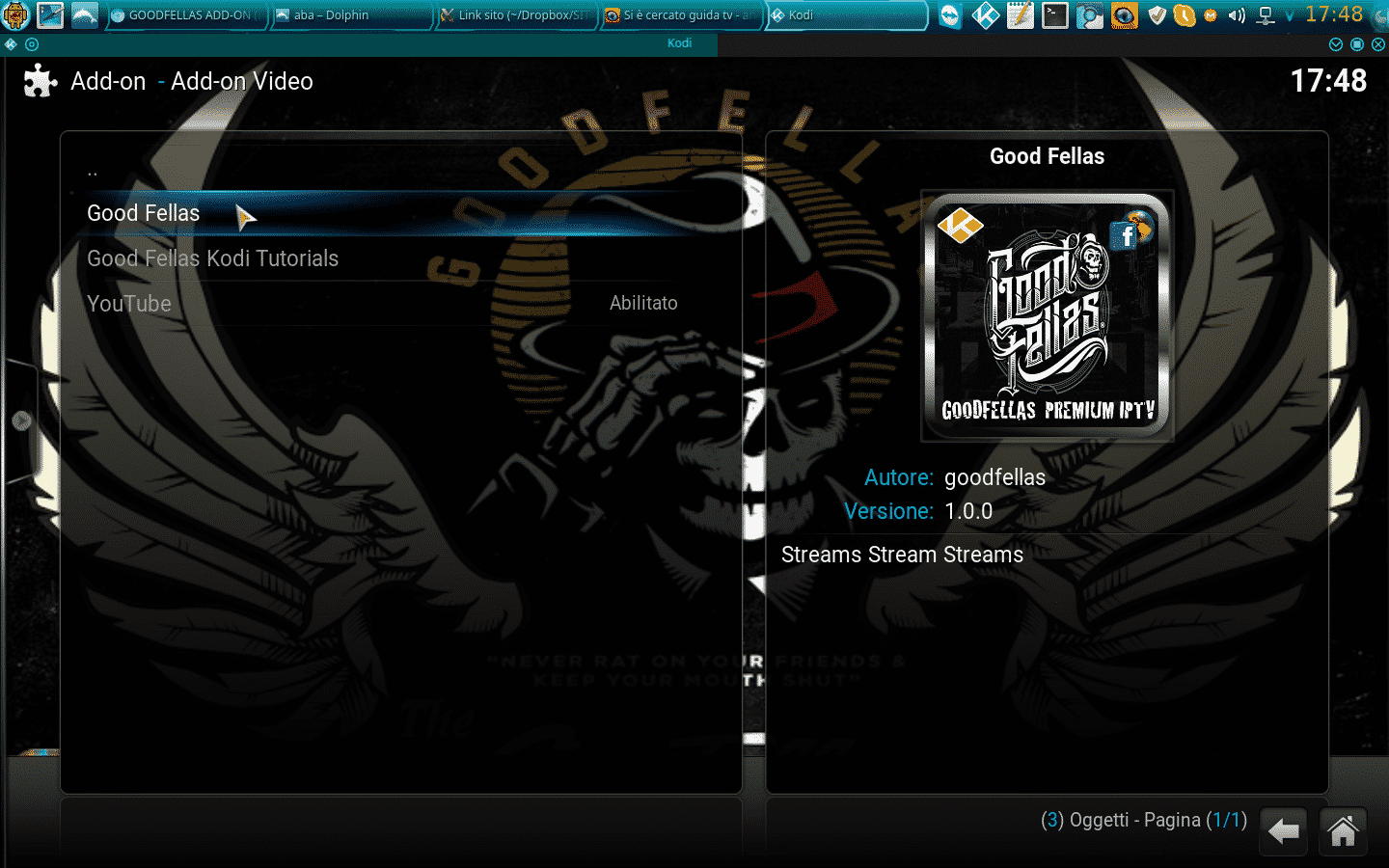Launch Kodi from the panel shortcut
1389x868 pixels.
pos(986,15)
